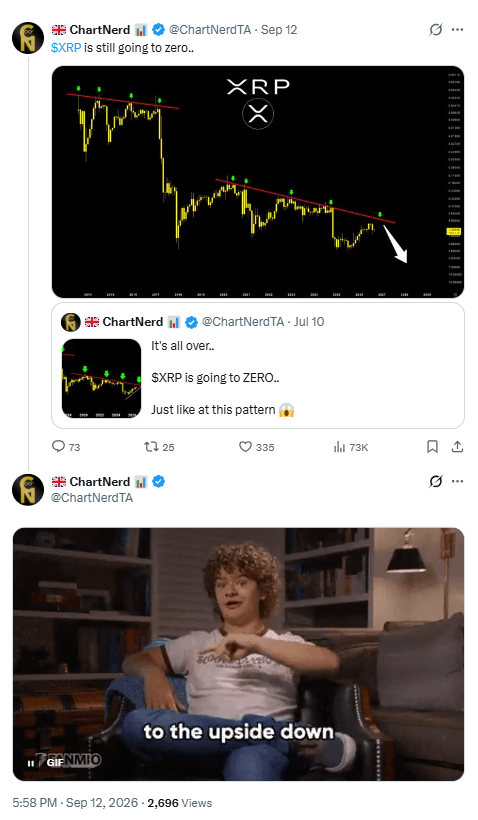Repost the tweet with 25 reposts
This screenshot has height=820, width=478.
tap(151, 447)
